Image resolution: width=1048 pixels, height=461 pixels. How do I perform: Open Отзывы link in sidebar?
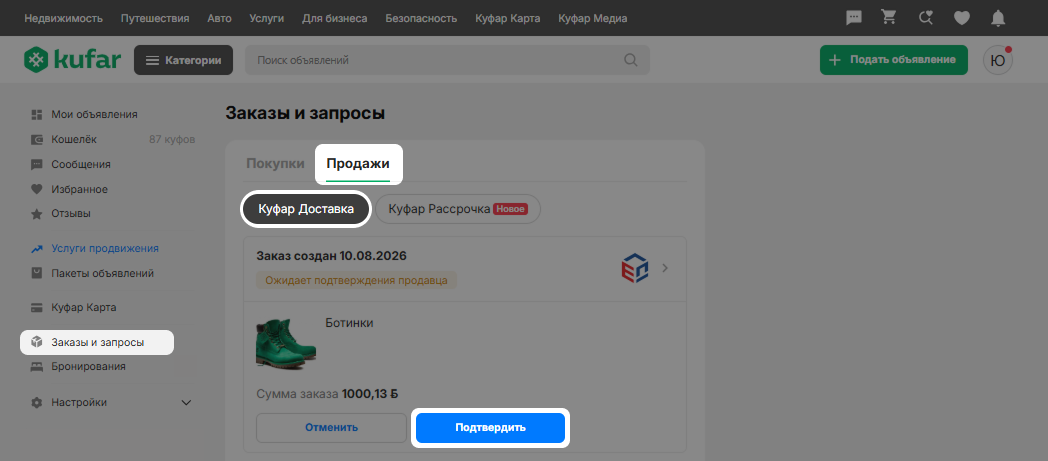(x=71, y=214)
